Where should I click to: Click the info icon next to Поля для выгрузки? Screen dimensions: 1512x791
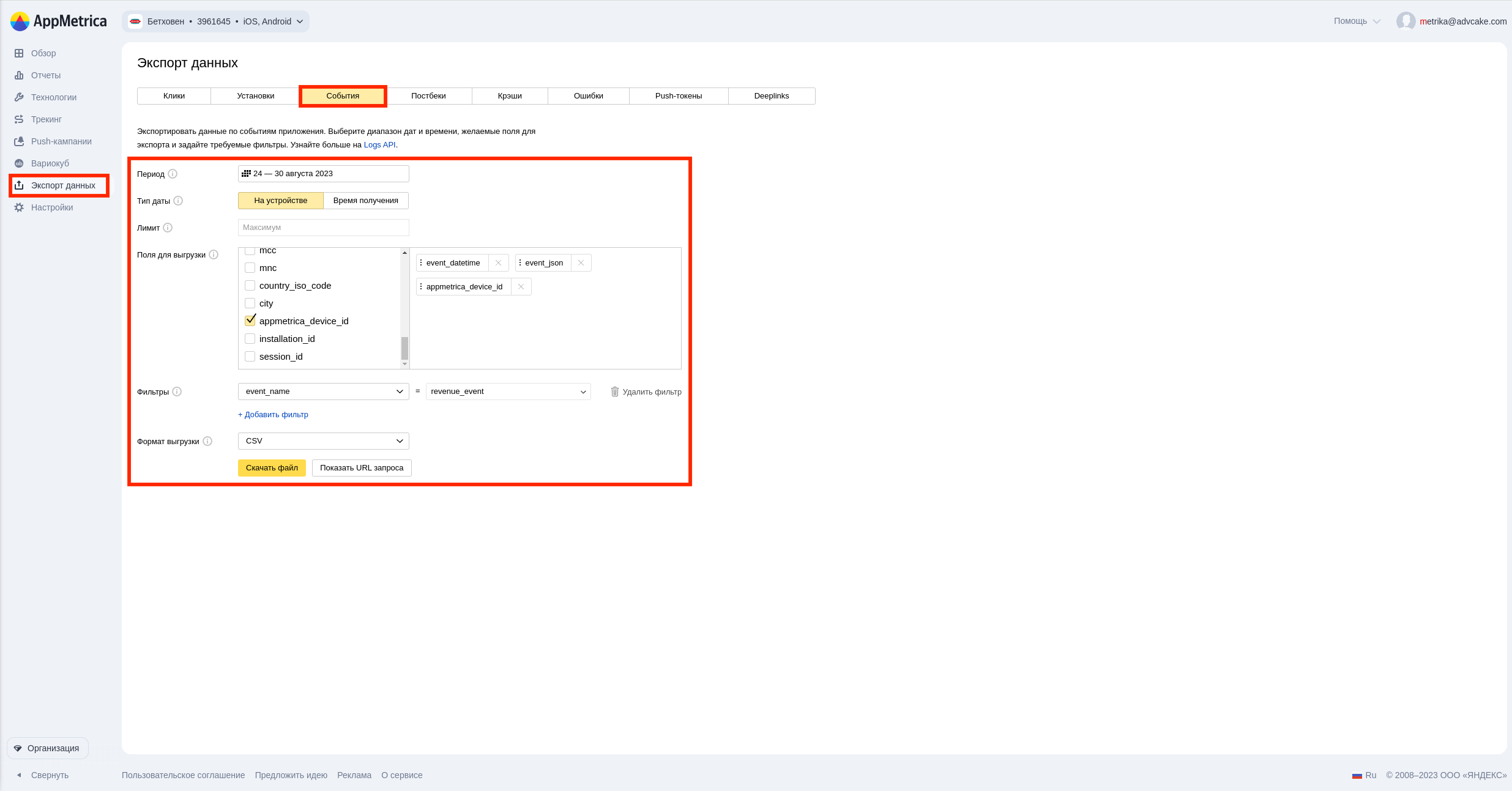pyautogui.click(x=214, y=254)
